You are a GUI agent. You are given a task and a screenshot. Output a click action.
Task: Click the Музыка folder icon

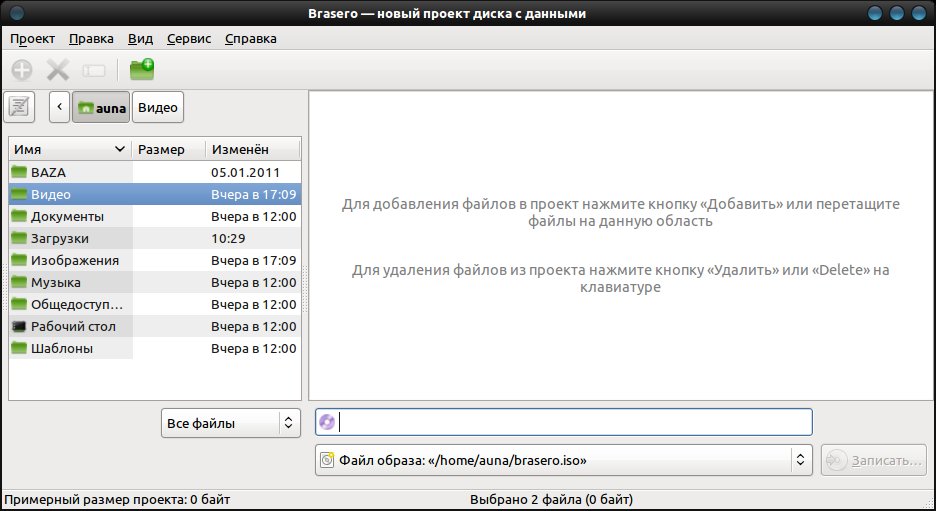click(19, 283)
